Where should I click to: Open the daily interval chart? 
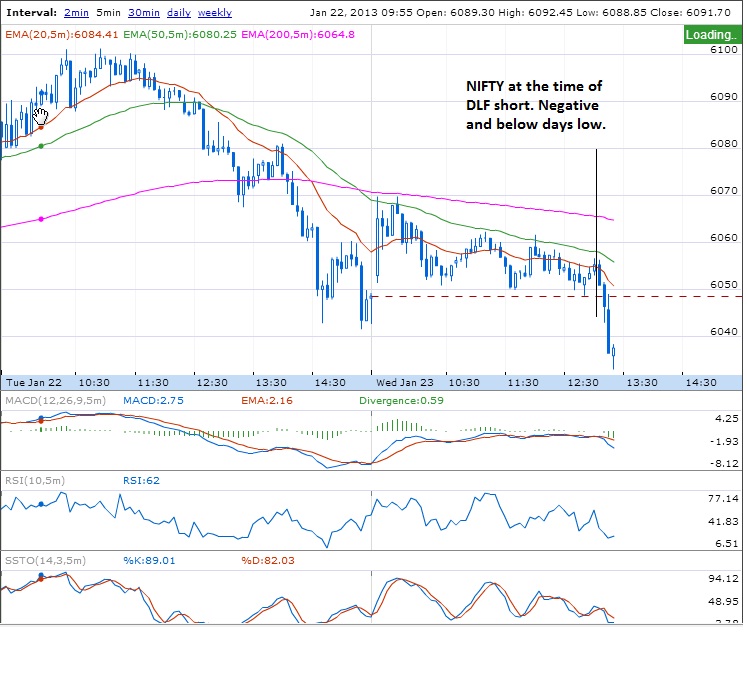tap(179, 13)
